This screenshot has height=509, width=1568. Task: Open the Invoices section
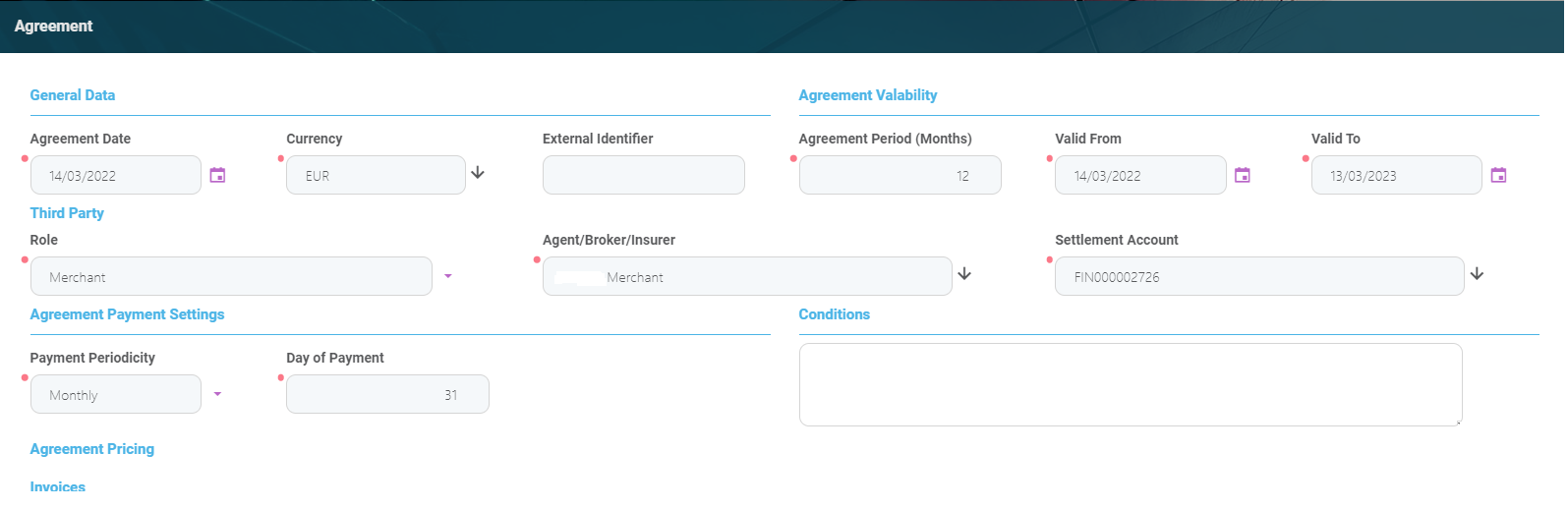click(x=58, y=486)
